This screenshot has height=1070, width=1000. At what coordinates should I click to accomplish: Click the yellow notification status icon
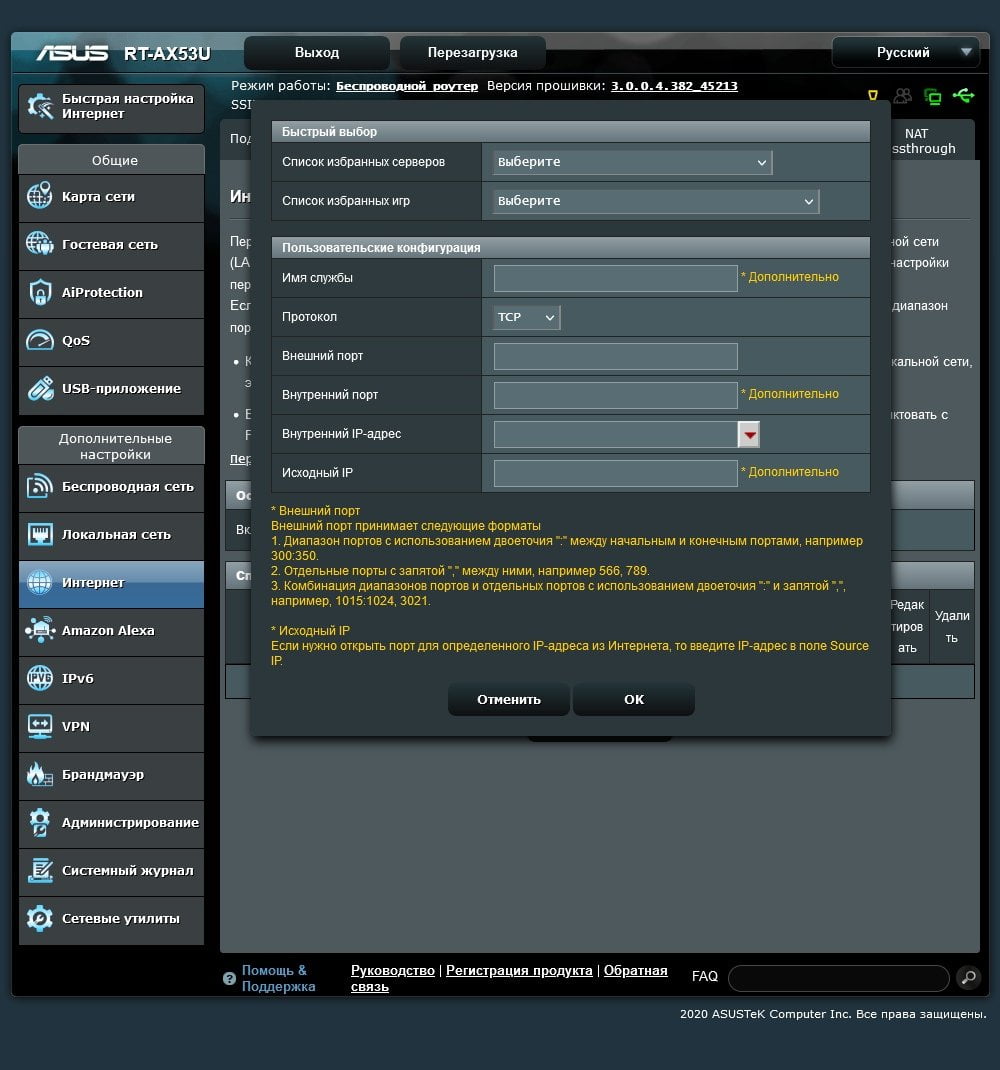point(872,96)
